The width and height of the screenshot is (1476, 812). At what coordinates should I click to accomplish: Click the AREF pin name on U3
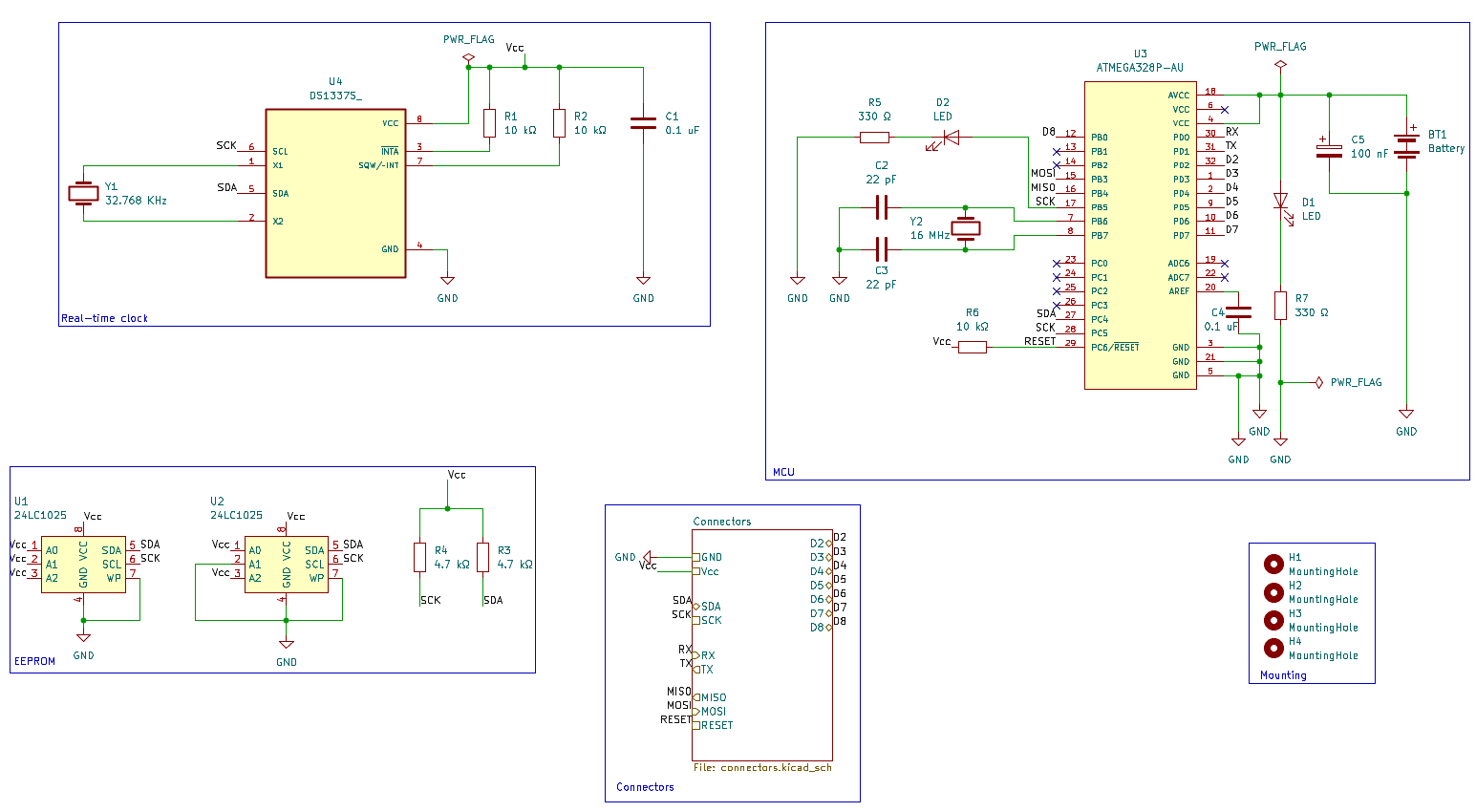(x=1180, y=291)
